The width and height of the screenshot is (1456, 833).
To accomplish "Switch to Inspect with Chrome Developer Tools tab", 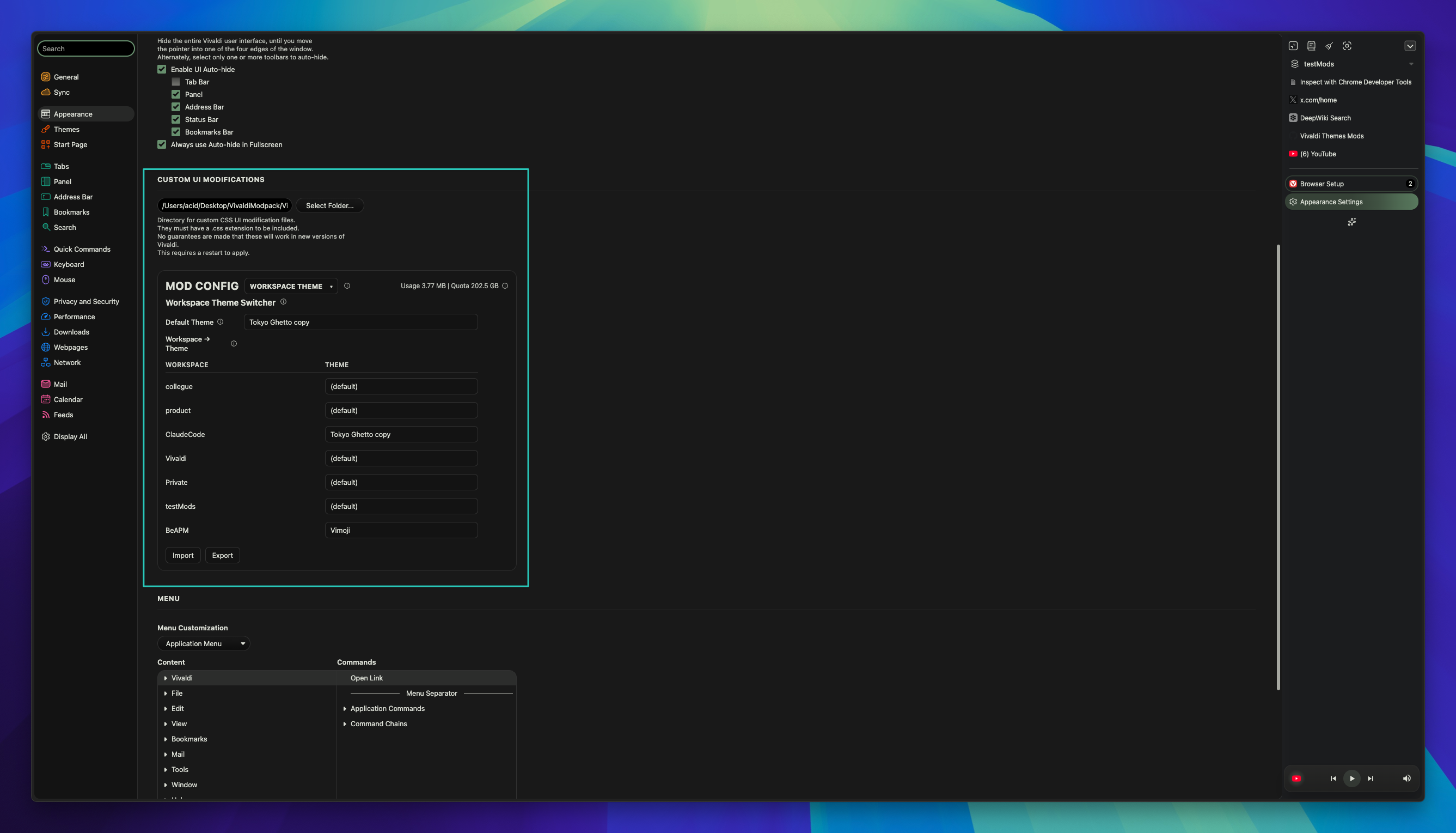I will [x=1351, y=82].
